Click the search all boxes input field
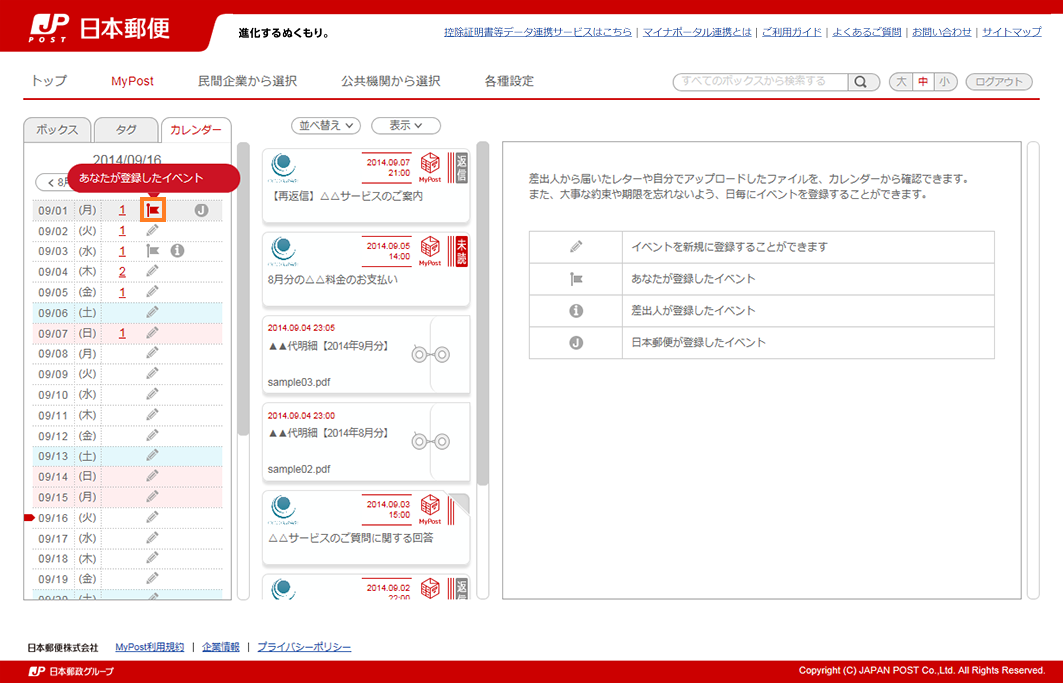1063x683 pixels. click(760, 82)
